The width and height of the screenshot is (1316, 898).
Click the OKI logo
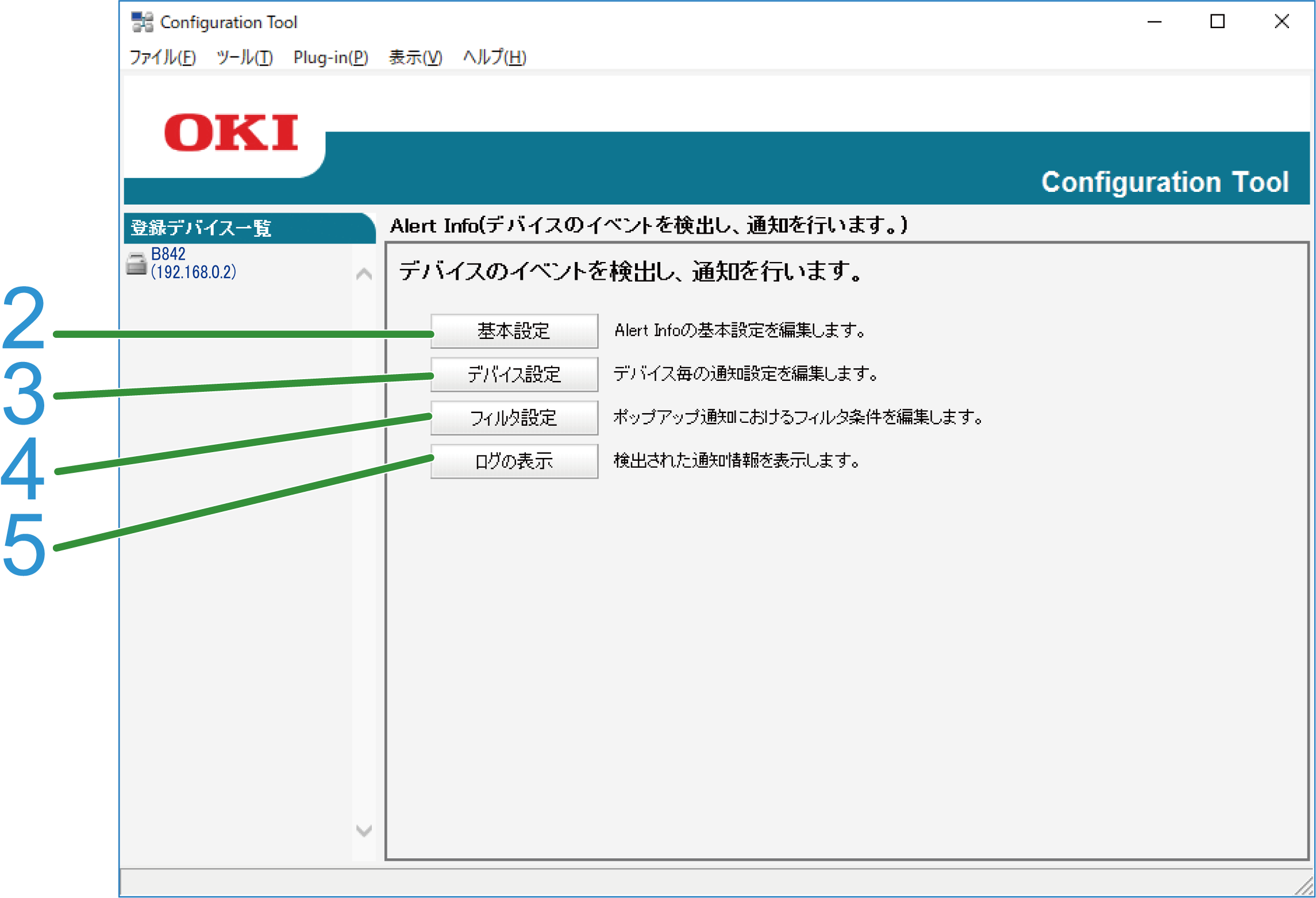231,133
